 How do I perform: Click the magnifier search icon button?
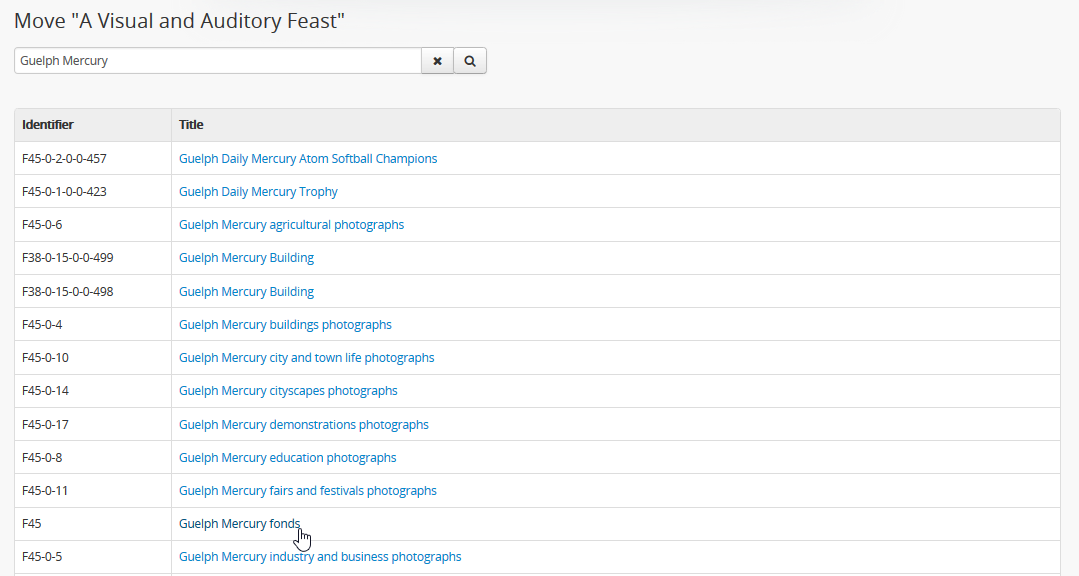coord(470,61)
